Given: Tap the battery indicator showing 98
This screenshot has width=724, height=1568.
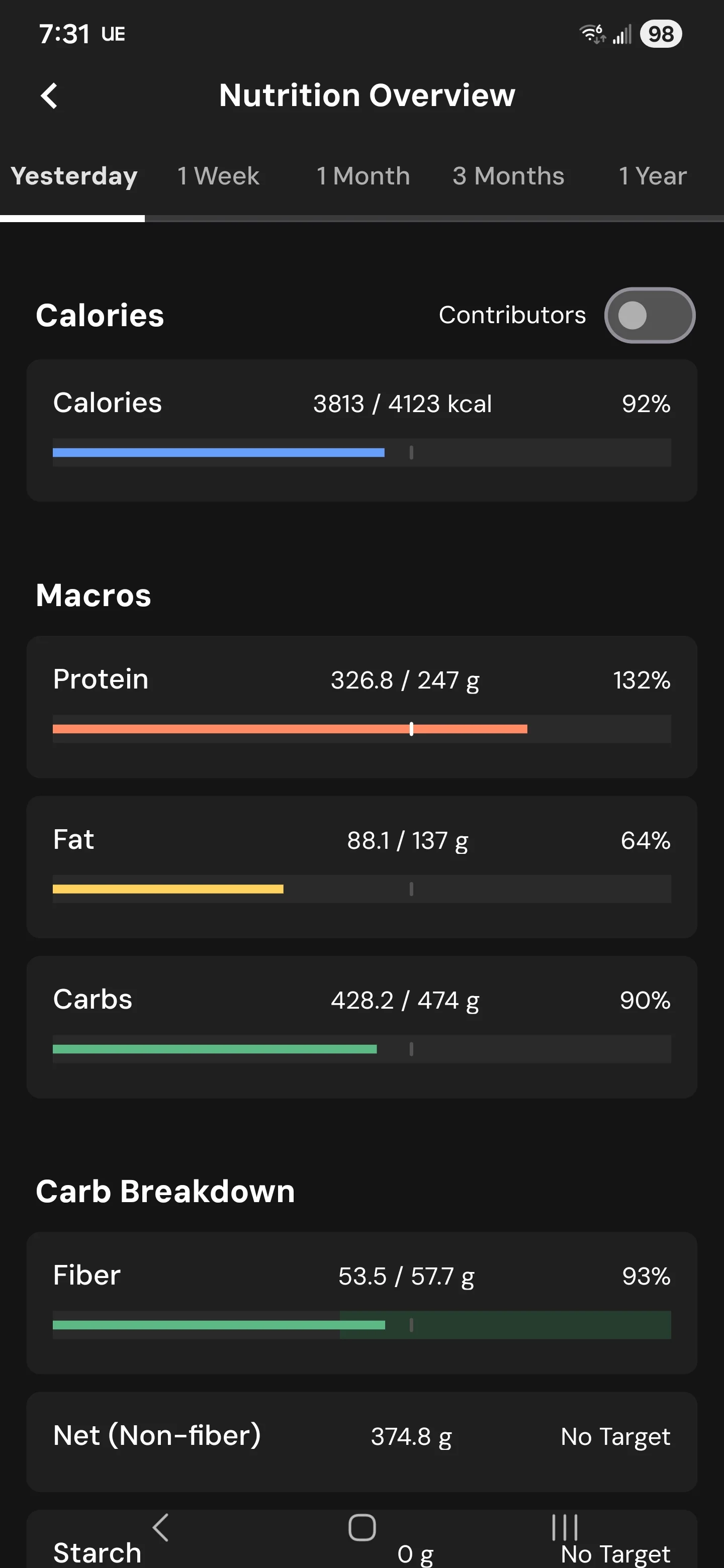Looking at the screenshot, I should tap(661, 34).
